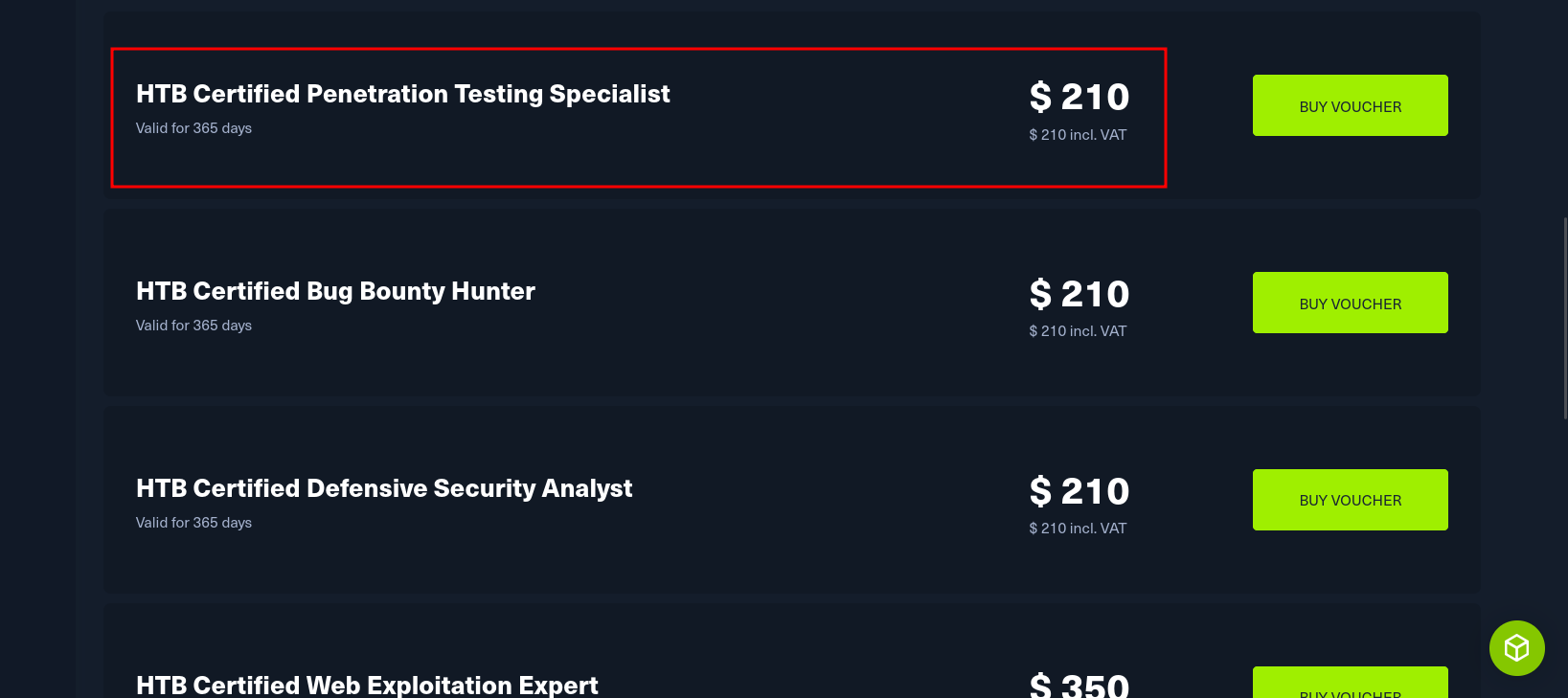1568x698 pixels.
Task: Open the HTB Certified Defensive Security Analyst title
Action: pos(384,488)
